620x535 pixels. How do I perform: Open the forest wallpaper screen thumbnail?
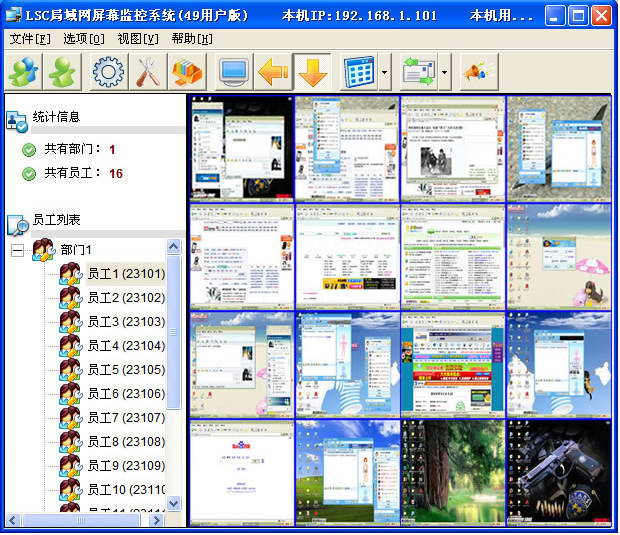[453, 473]
